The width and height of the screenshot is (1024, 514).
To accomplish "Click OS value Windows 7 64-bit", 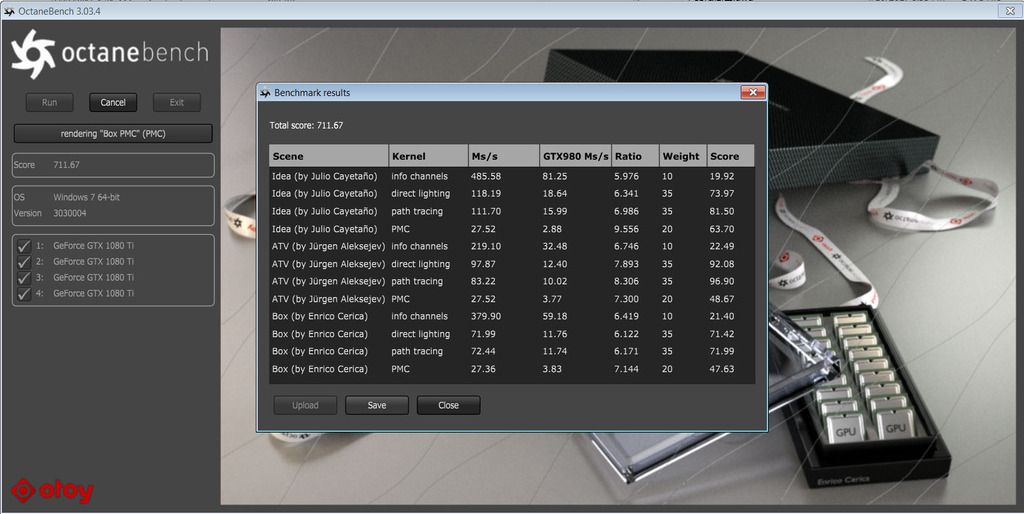I will [86, 197].
